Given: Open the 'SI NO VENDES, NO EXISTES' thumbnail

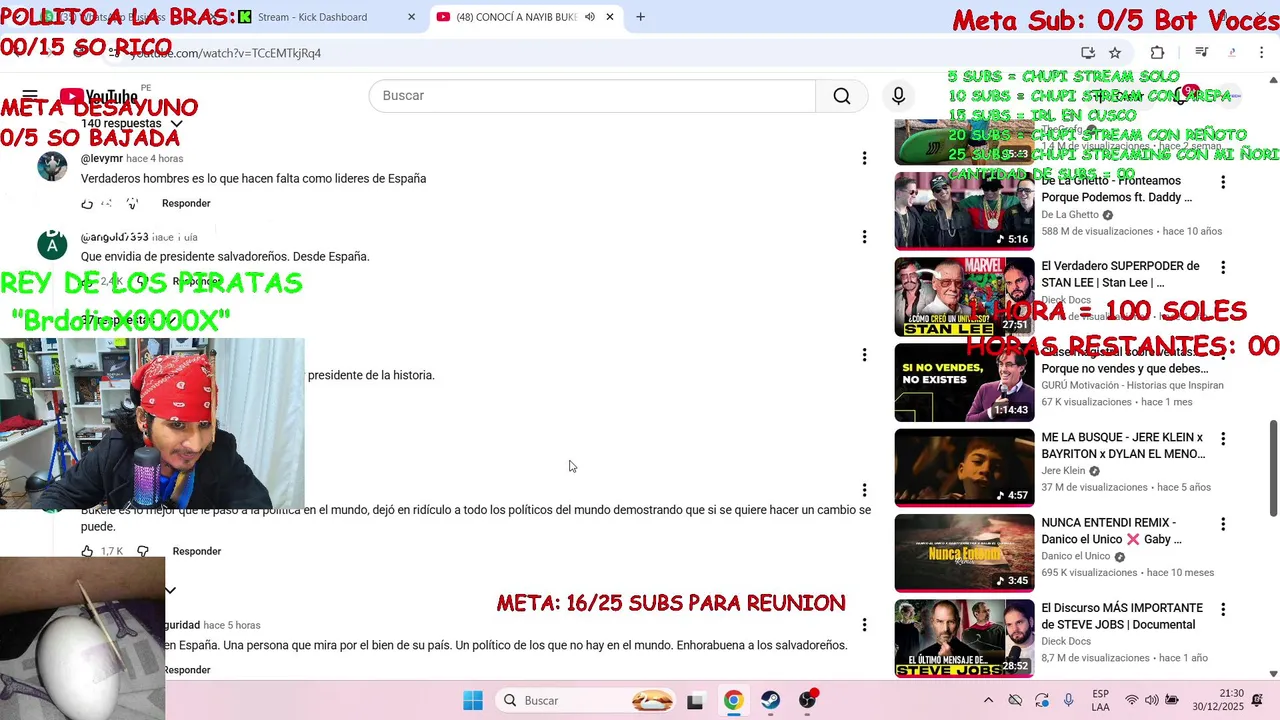Looking at the screenshot, I should 964,383.
